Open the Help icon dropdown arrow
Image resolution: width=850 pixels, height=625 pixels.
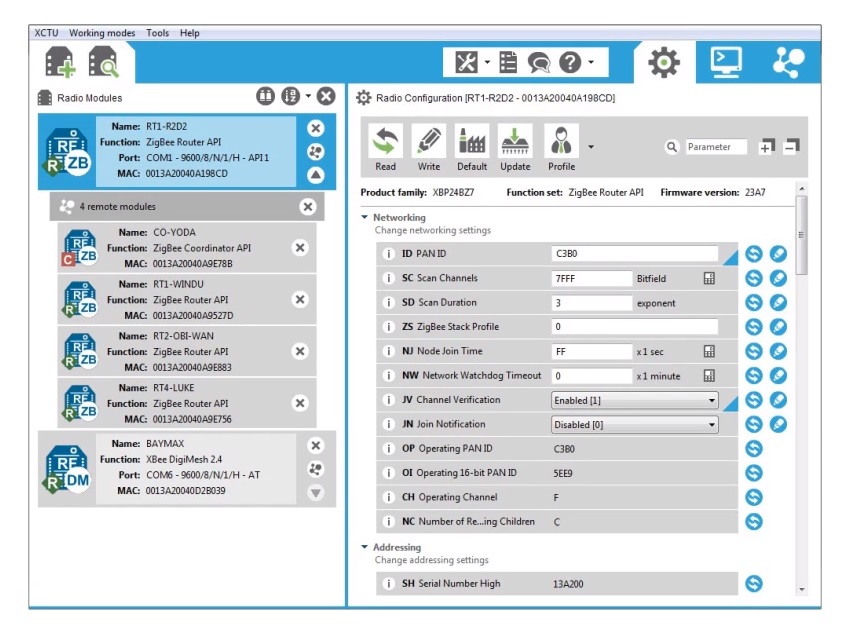click(x=590, y=62)
